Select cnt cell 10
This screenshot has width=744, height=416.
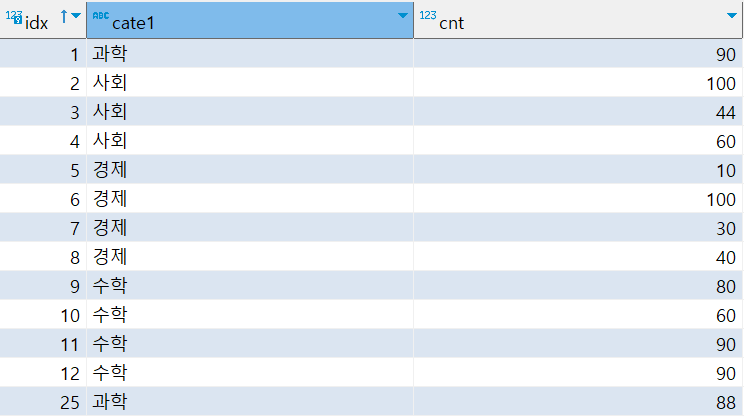click(578, 169)
